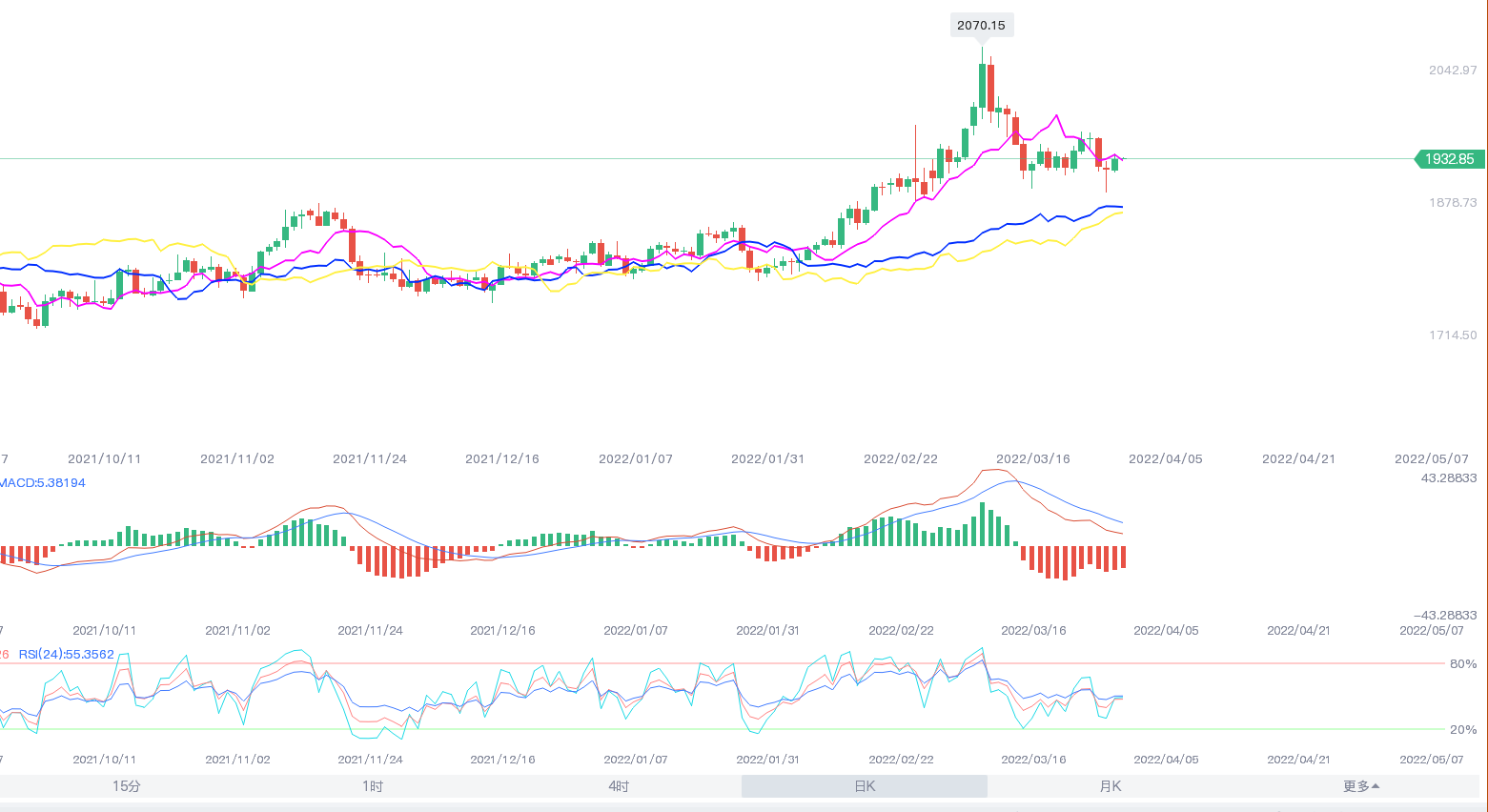The height and width of the screenshot is (812, 1488).
Task: Switch to 月K monthly chart
Action: click(1111, 786)
